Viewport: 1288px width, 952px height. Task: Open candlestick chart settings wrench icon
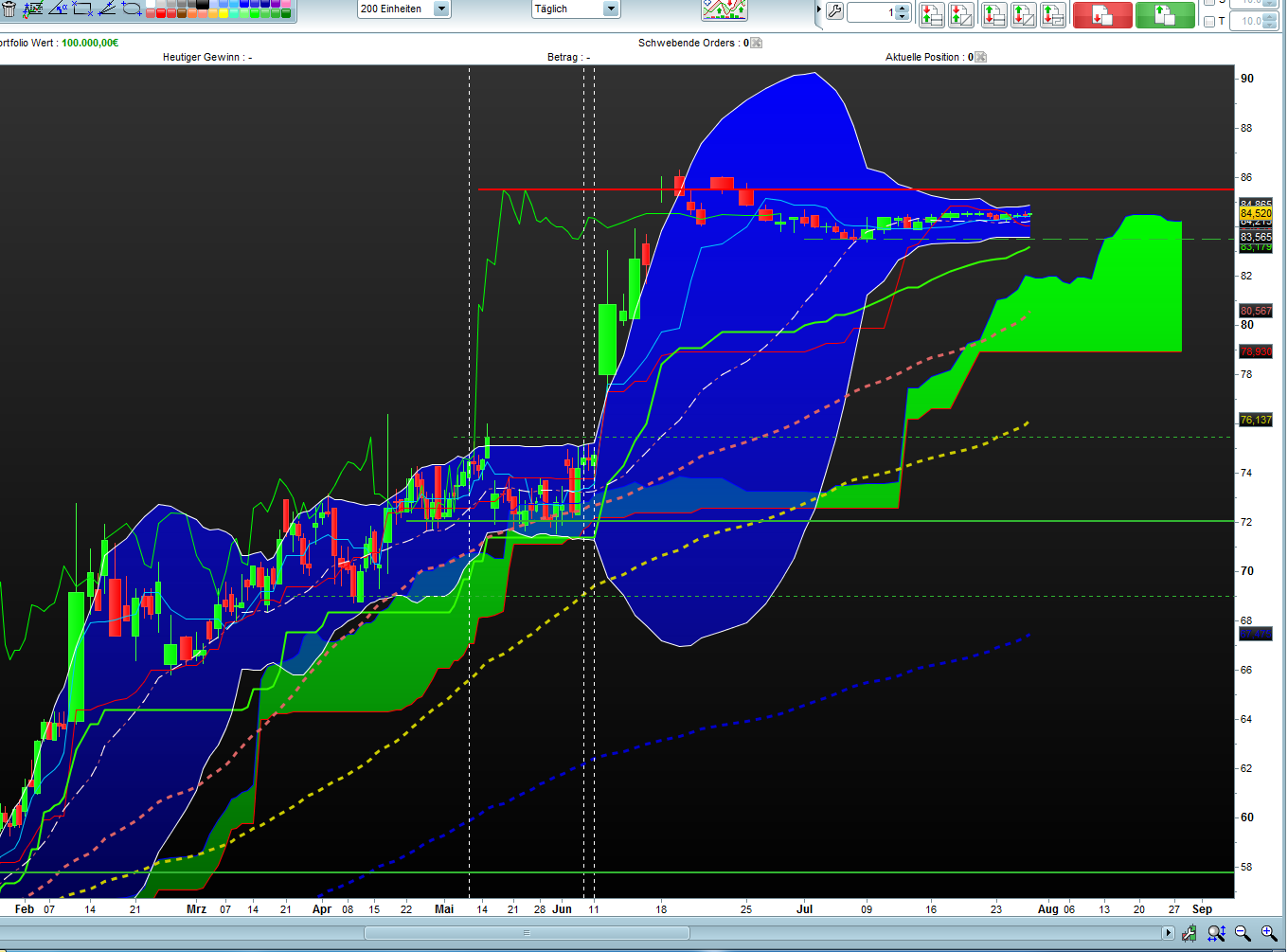click(1190, 934)
